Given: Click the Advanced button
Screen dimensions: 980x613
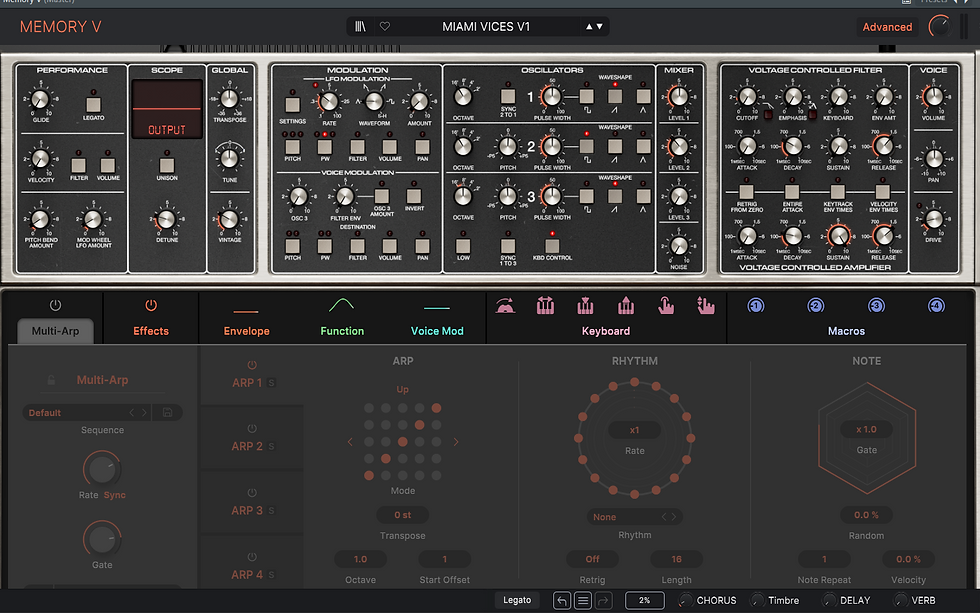Looking at the screenshot, I should pyautogui.click(x=887, y=27).
